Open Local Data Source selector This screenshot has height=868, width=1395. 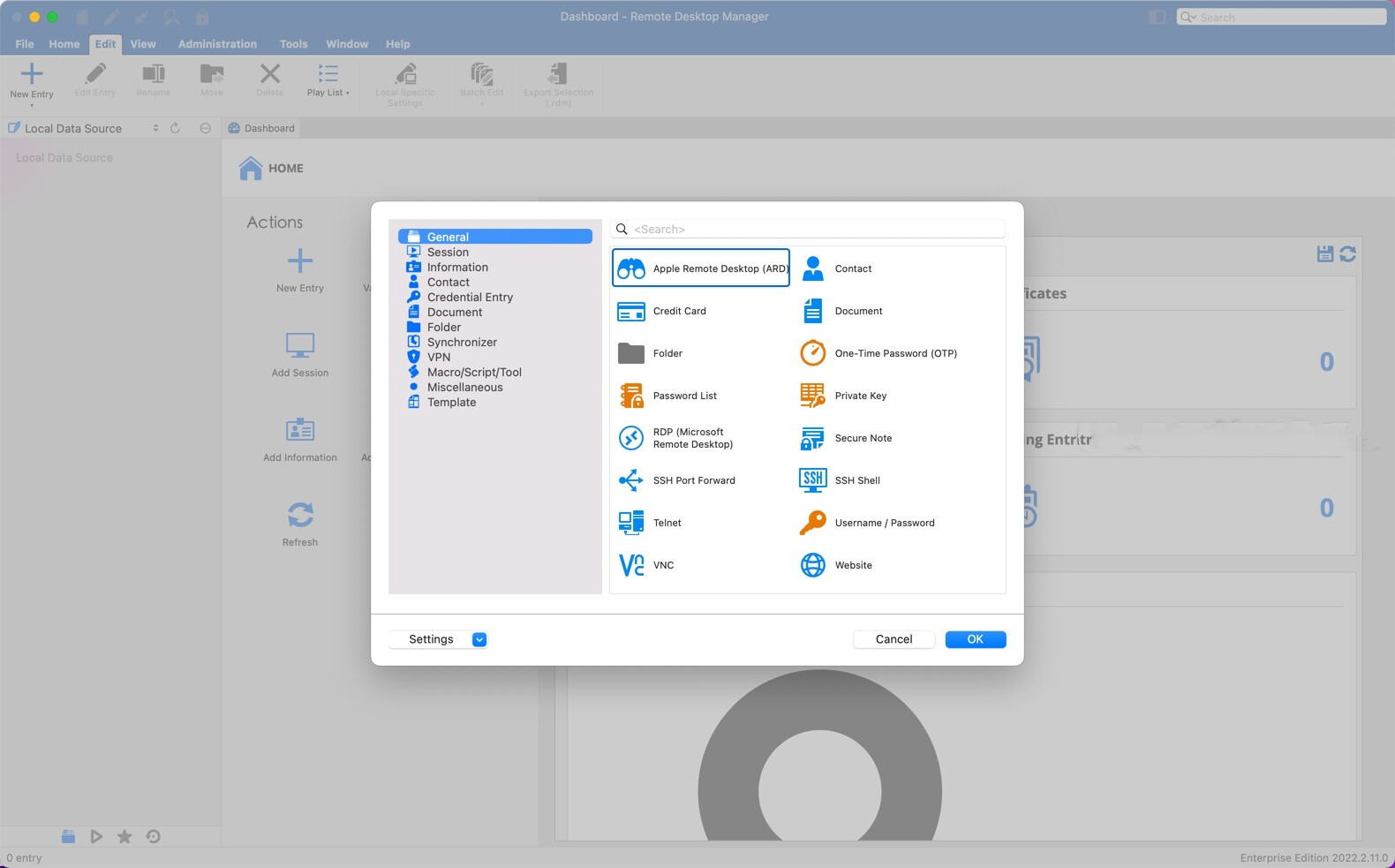[84, 128]
